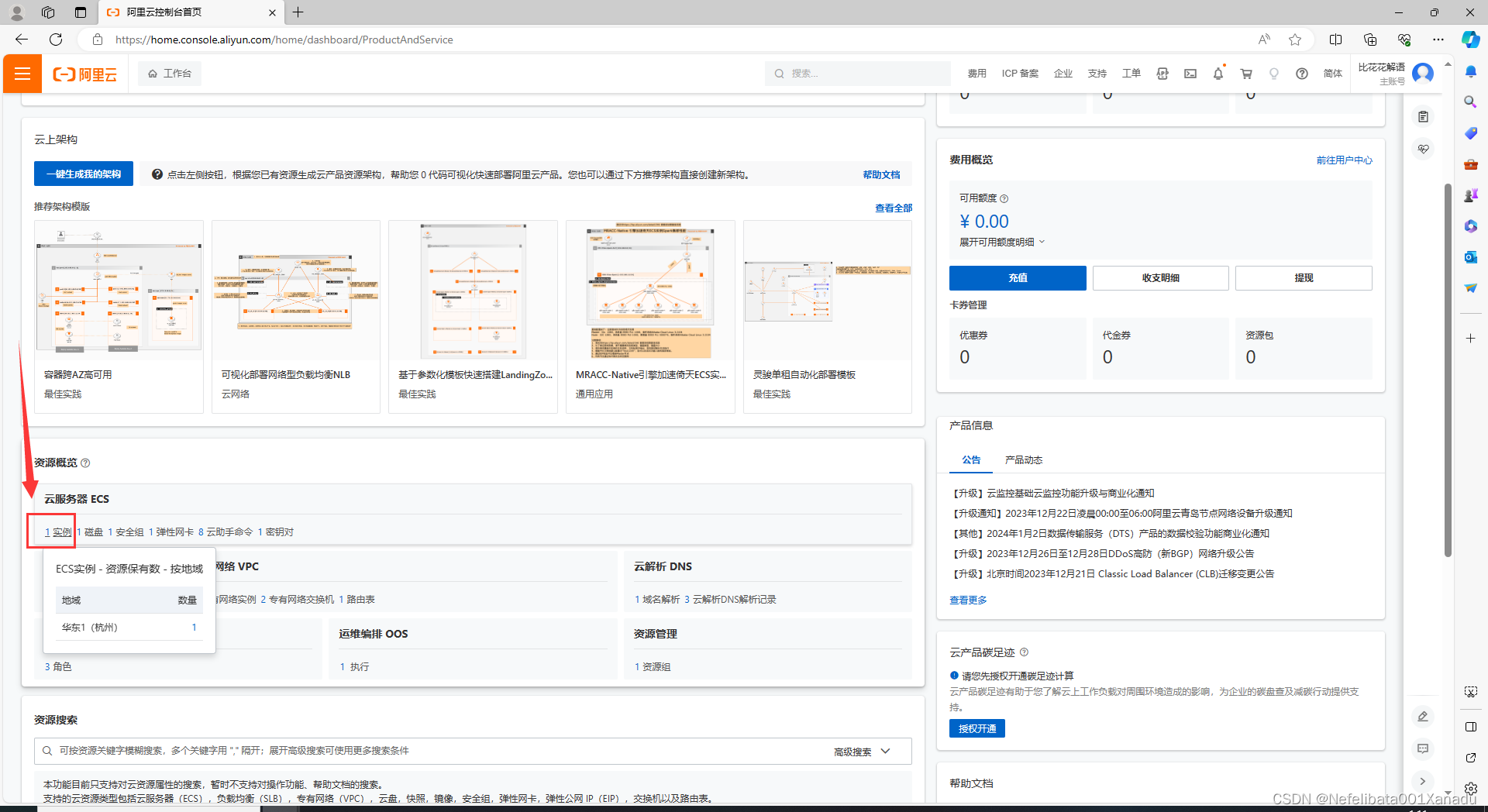This screenshot has width=1488, height=812.
Task: Click the edit pencil floating icon
Action: 1423,717
